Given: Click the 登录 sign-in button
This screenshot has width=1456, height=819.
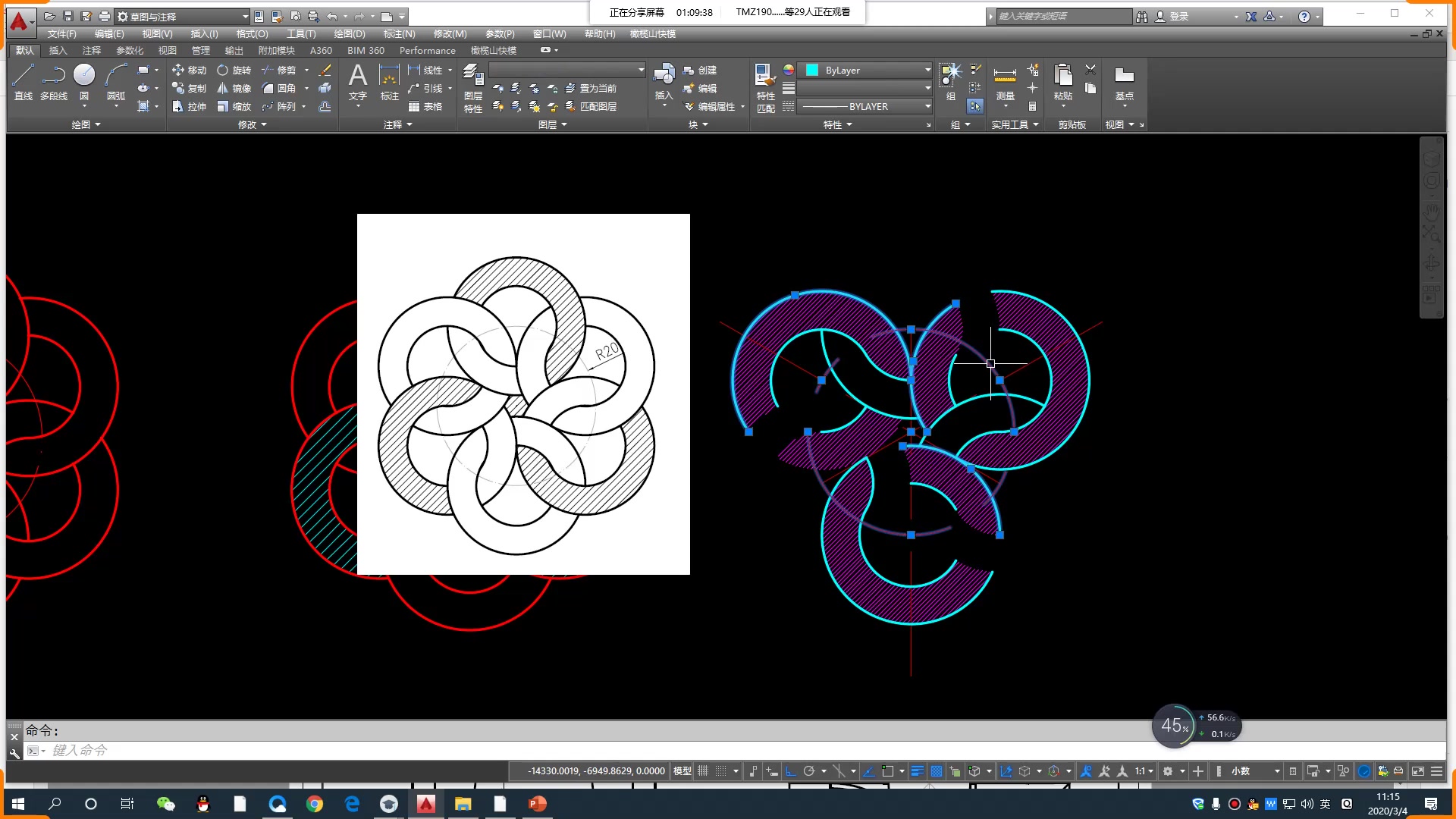Looking at the screenshot, I should 1178,16.
